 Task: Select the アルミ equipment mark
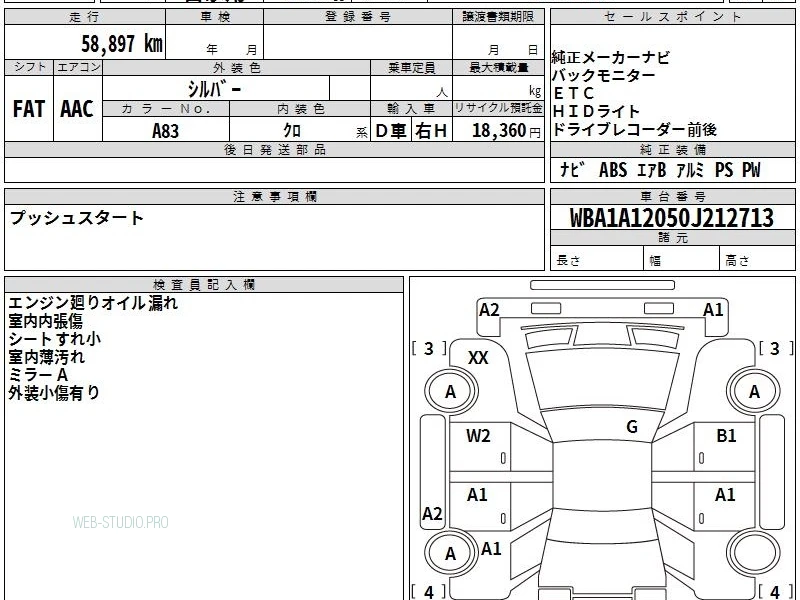tap(690, 170)
